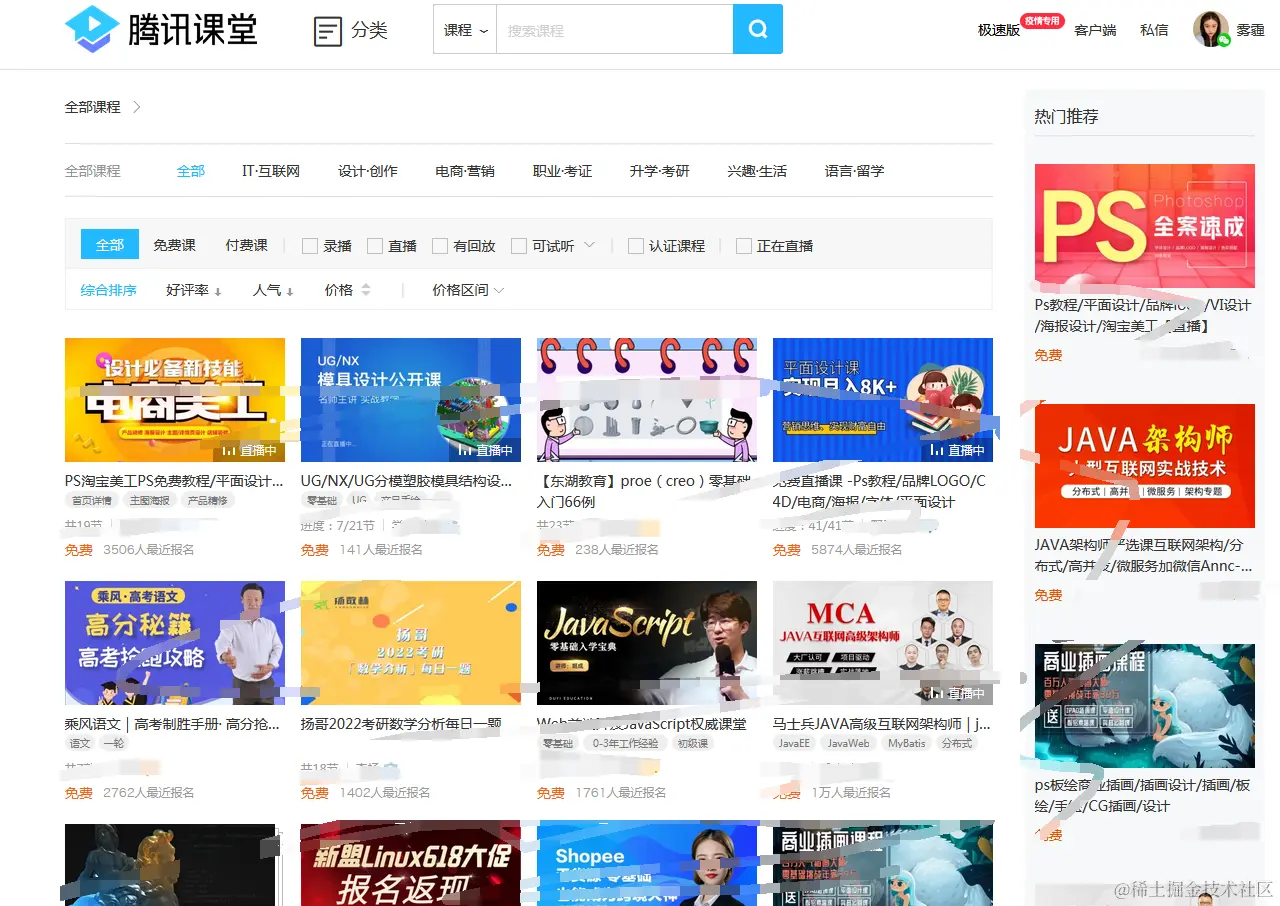Open the 课程 search type dropdown
This screenshot has height=906, width=1280.
(465, 30)
